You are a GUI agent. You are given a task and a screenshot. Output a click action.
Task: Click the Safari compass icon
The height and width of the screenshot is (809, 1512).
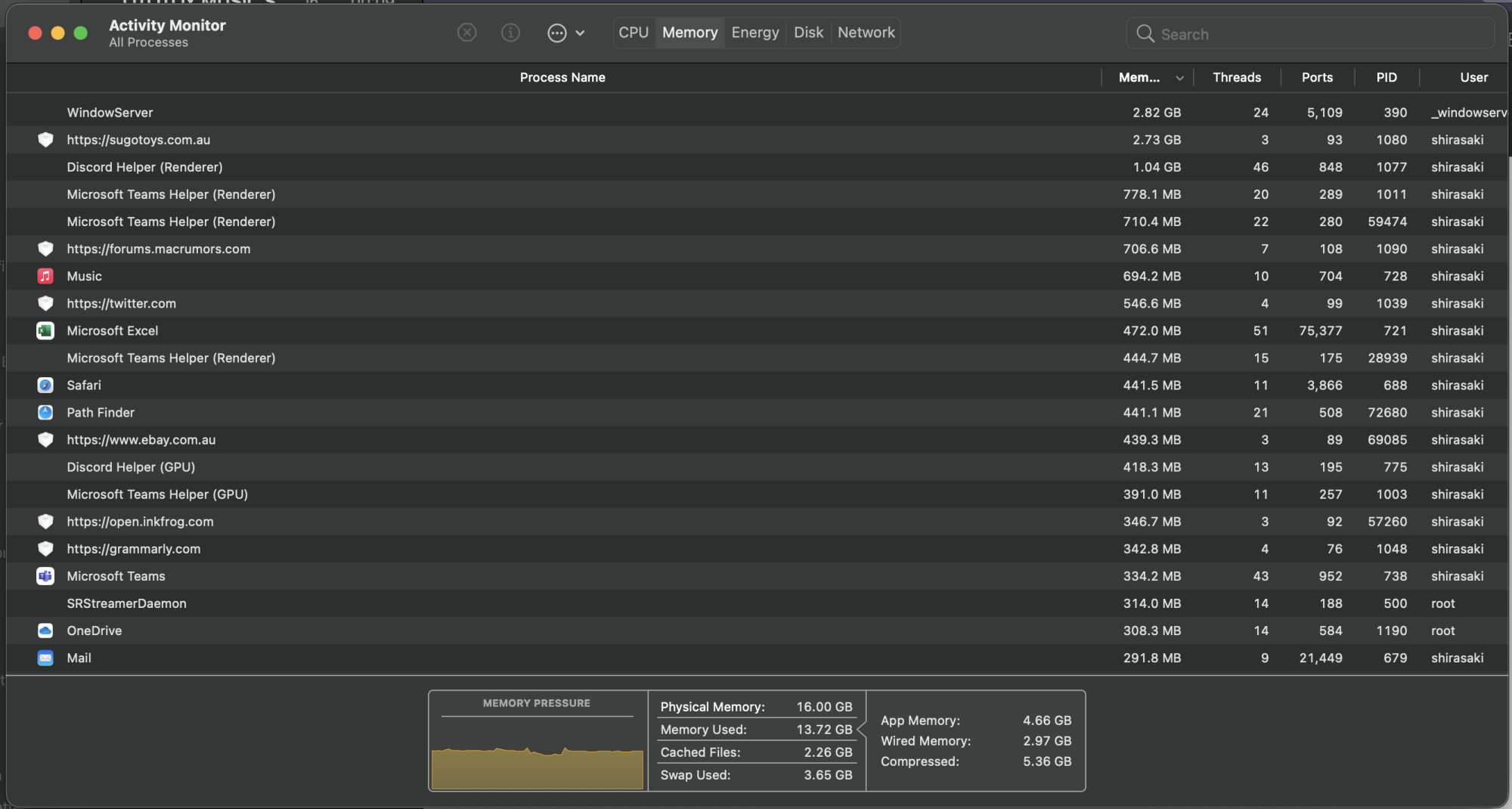(x=45, y=385)
